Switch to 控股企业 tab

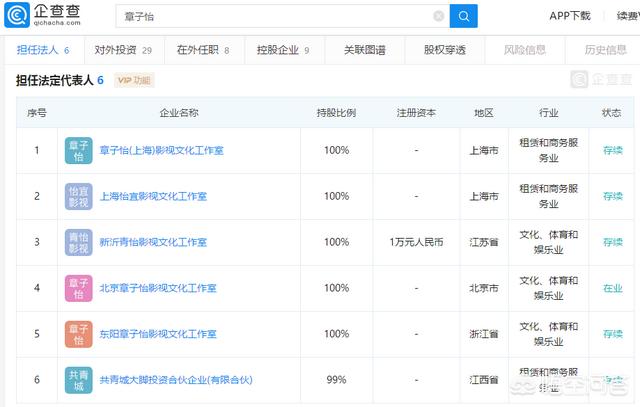click(283, 50)
